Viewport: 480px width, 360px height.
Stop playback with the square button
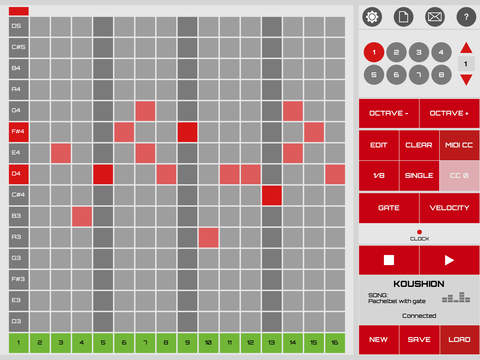[x=389, y=260]
